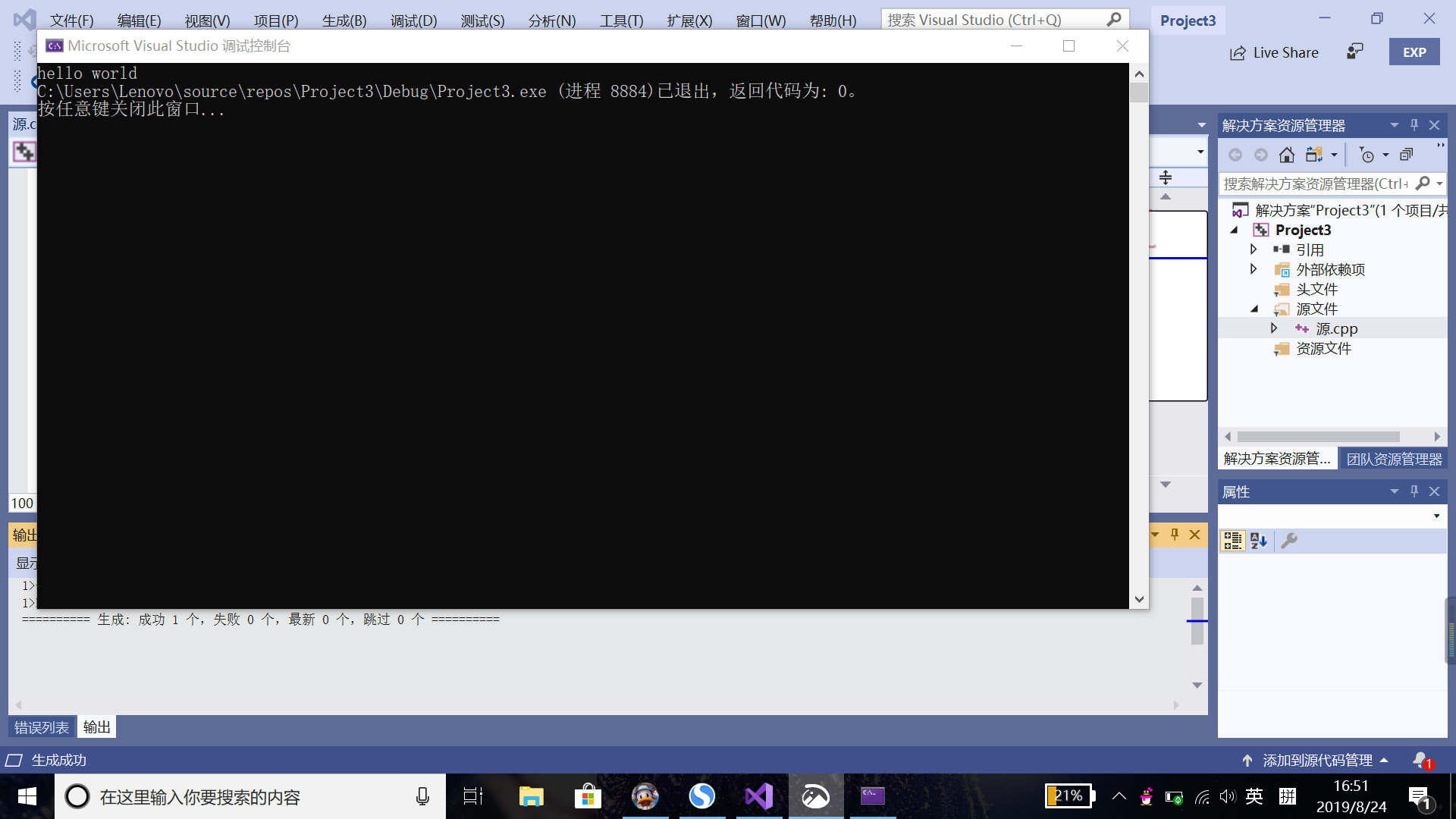Click the EXP button at top right
The height and width of the screenshot is (819, 1456).
pos(1414,52)
